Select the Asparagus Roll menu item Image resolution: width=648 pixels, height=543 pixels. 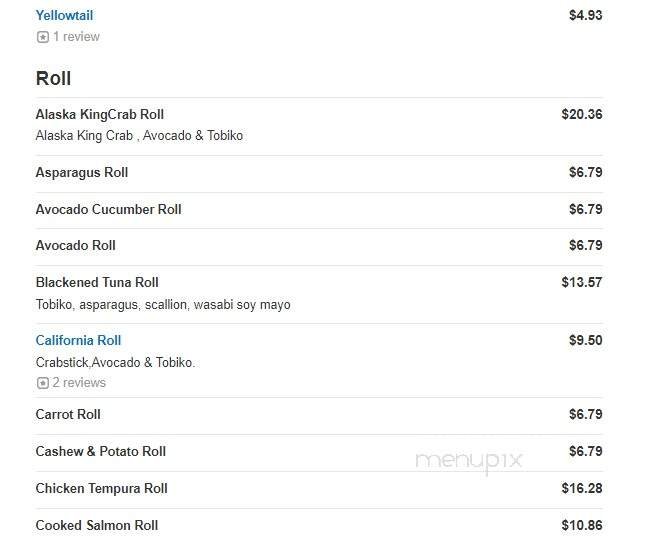click(x=81, y=172)
